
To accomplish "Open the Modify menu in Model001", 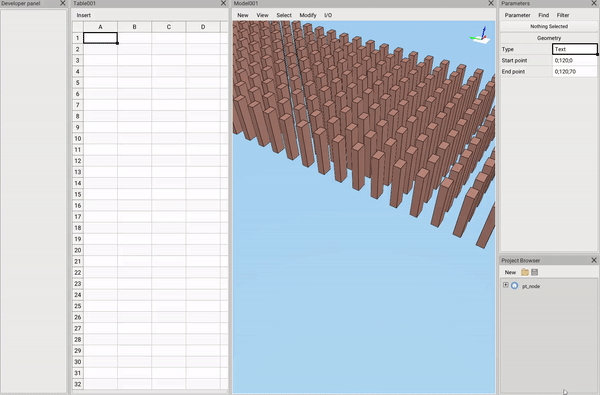I will 308,15.
